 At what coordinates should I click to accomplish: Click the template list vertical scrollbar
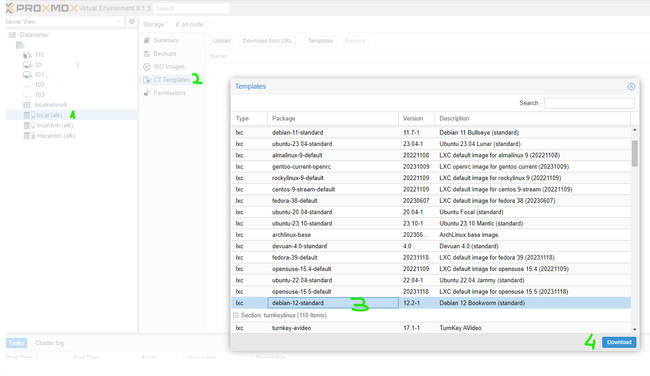click(x=634, y=153)
